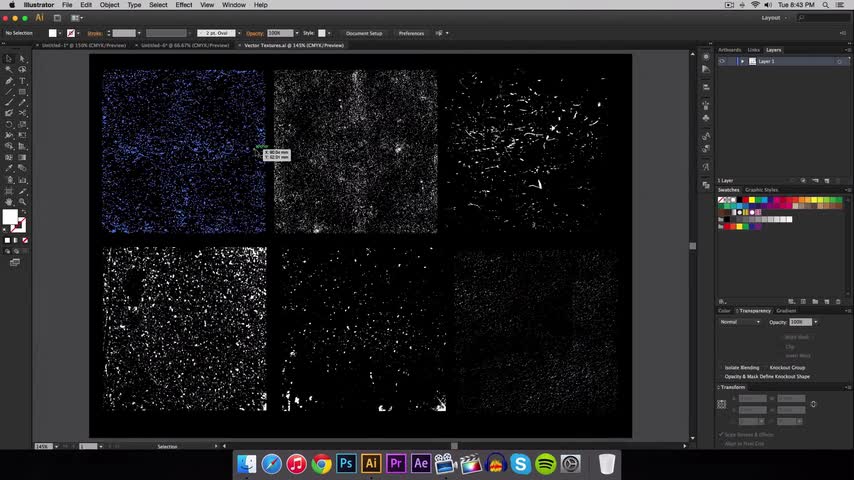Screen dimensions: 854x480
Task: Check the Knockout Group option
Action: click(x=766, y=367)
